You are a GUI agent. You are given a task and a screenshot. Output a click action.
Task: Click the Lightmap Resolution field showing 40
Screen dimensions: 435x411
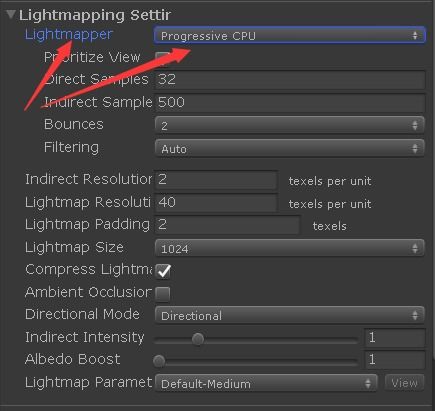tap(216, 202)
